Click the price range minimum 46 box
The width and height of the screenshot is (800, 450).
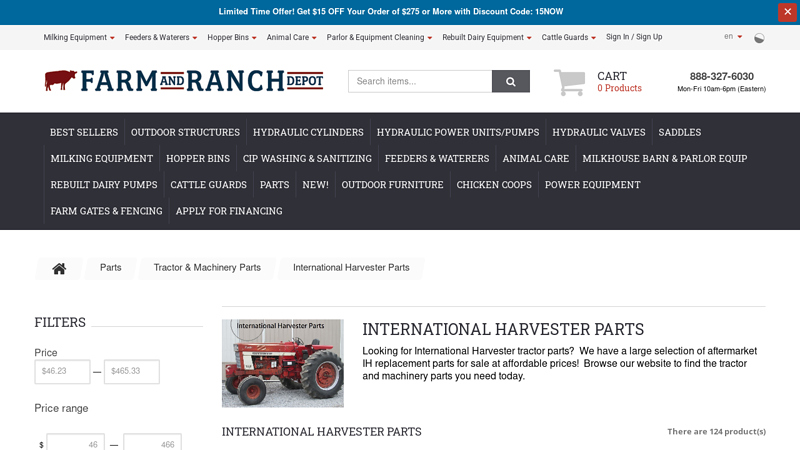(x=76, y=442)
